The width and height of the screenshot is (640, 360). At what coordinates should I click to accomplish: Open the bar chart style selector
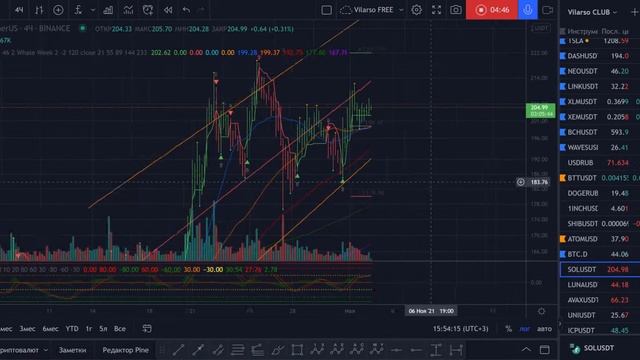click(x=39, y=10)
